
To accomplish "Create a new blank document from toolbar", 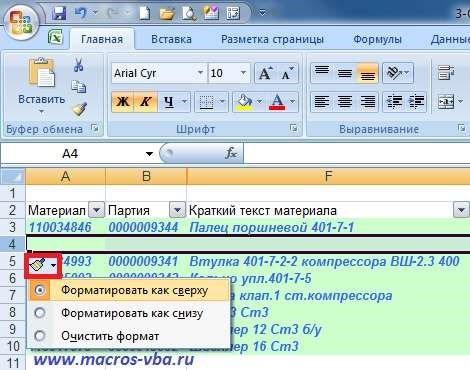I will (x=144, y=13).
